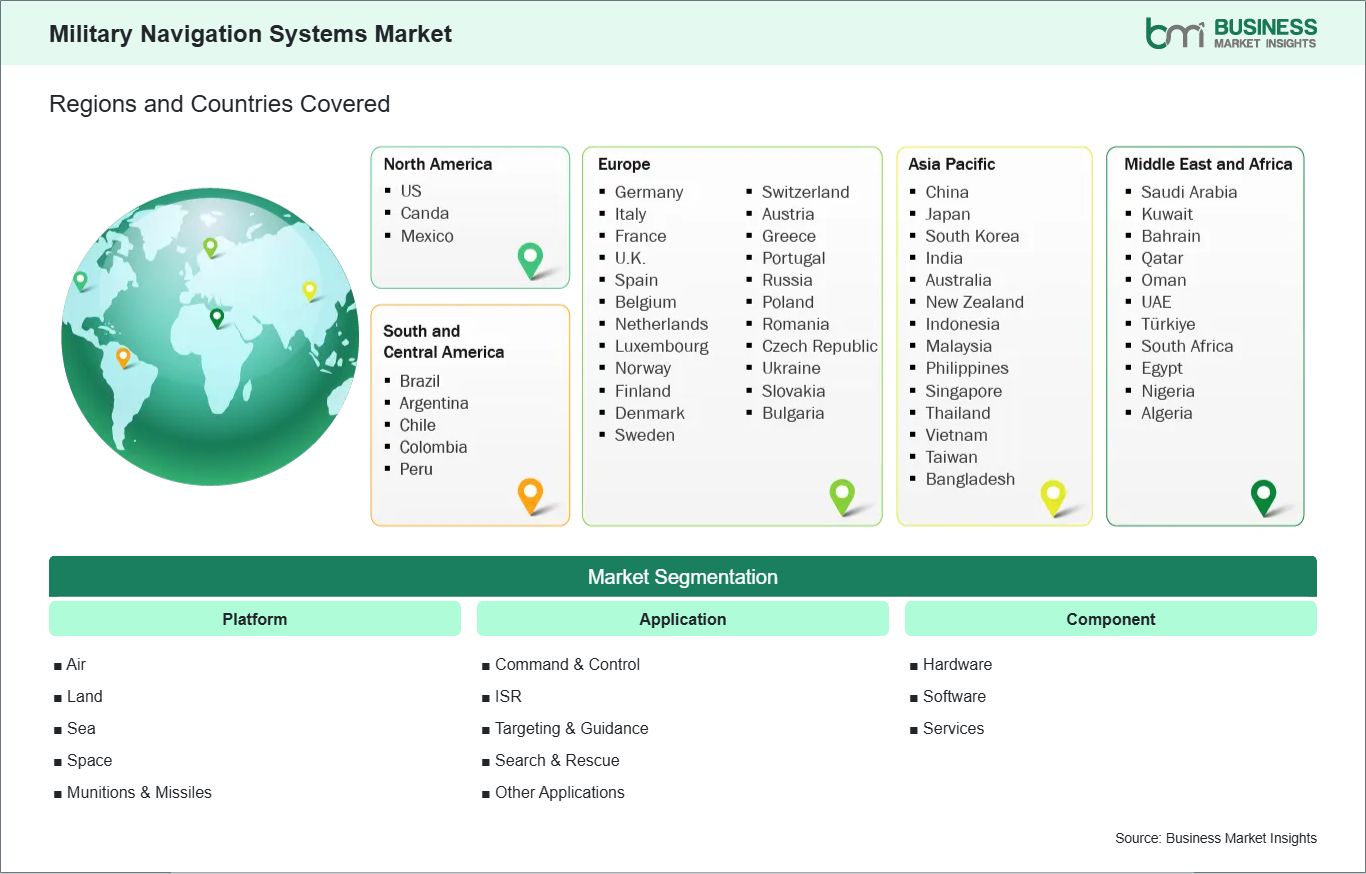Click the green pin in North America card
Screen dimensions: 1366x874
[x=530, y=260]
